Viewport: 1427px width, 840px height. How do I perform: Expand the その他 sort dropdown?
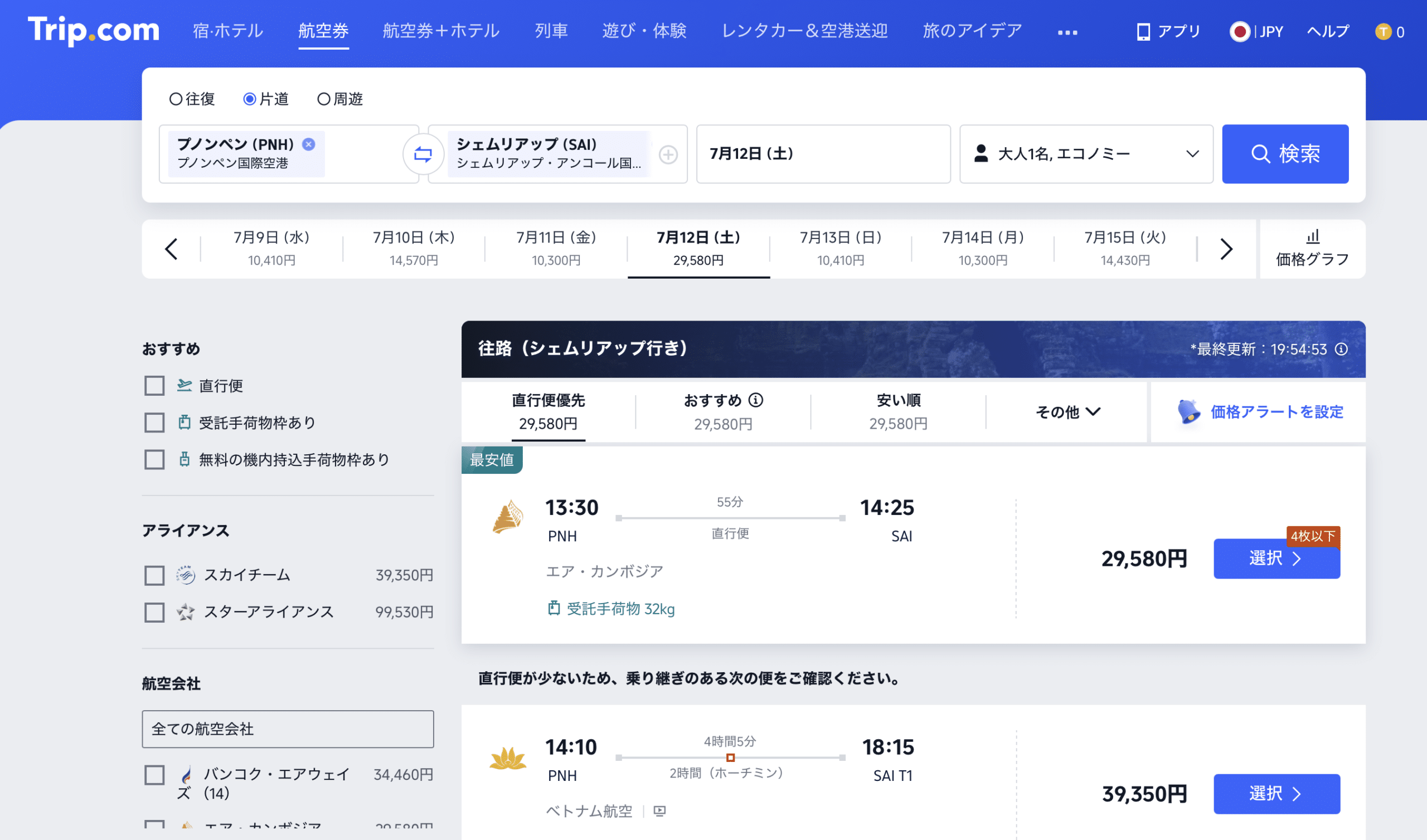point(1067,412)
